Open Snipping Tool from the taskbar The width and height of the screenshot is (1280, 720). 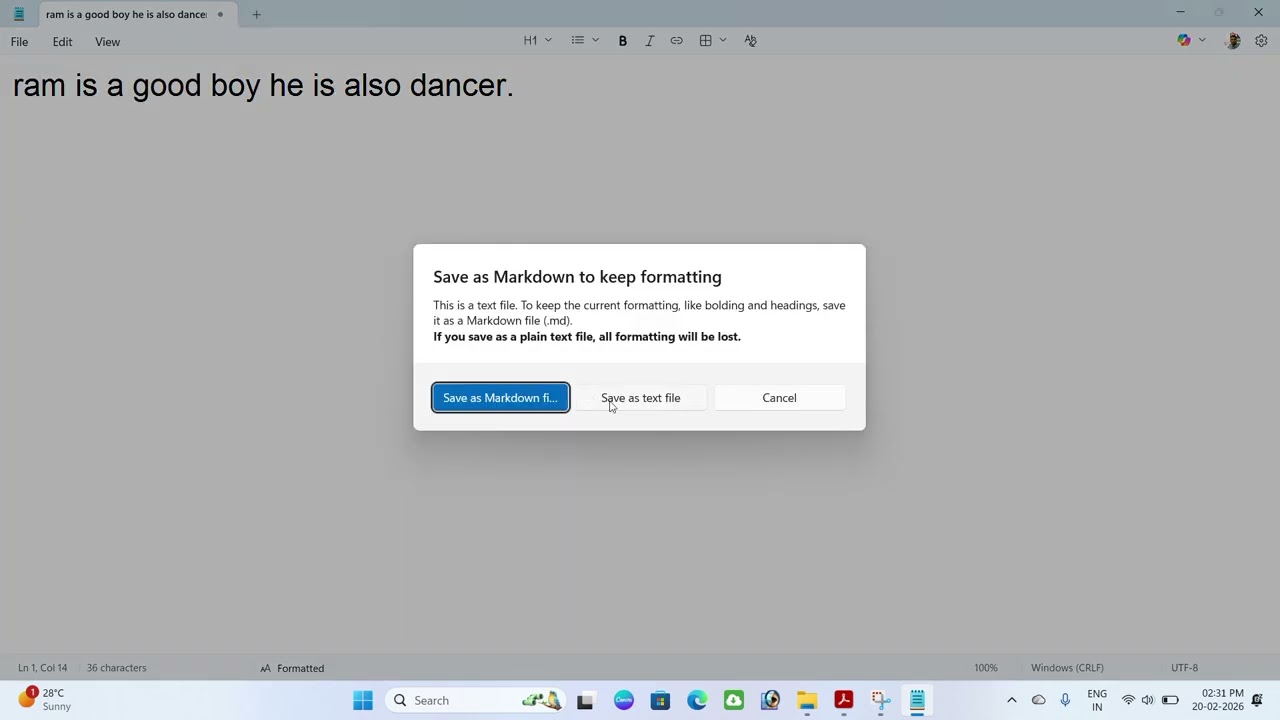coord(880,700)
